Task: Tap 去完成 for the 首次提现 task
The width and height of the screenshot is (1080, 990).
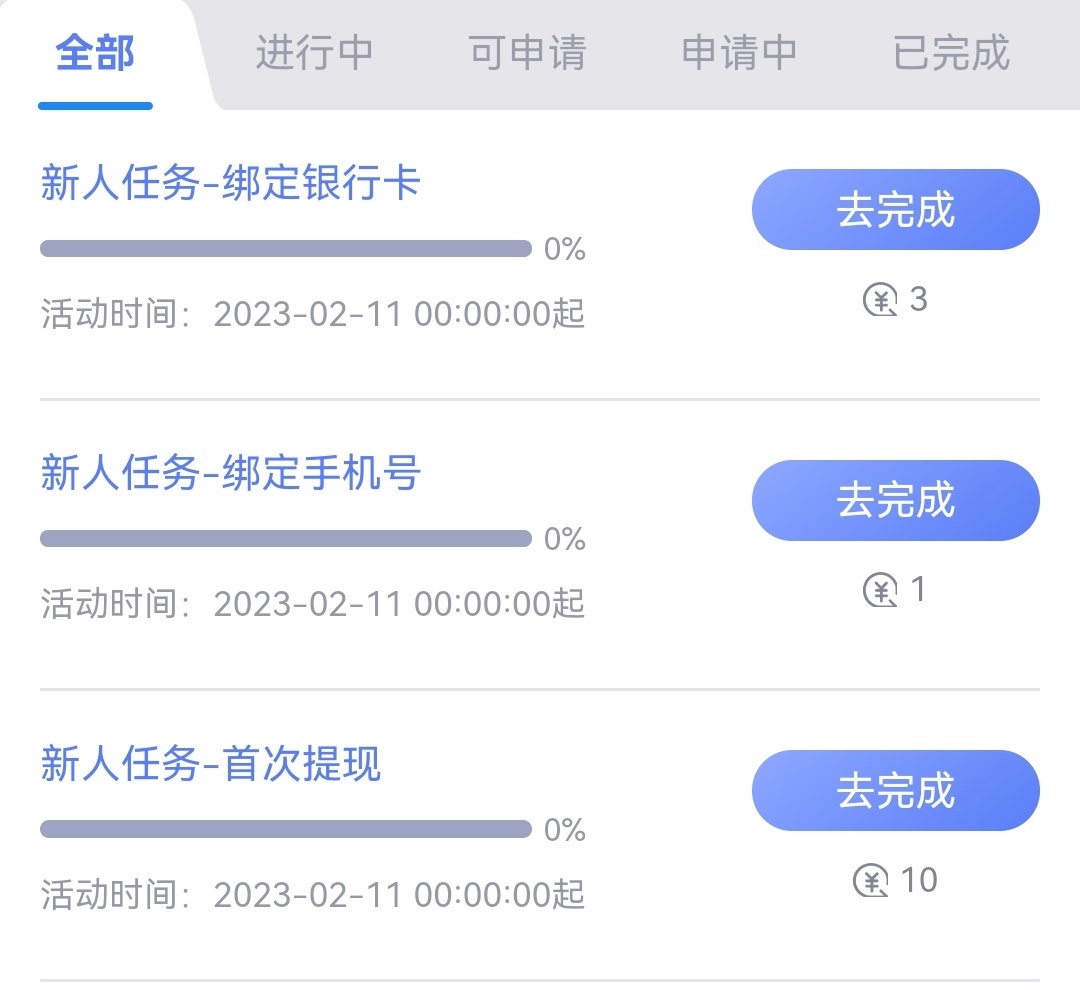Action: [x=895, y=790]
